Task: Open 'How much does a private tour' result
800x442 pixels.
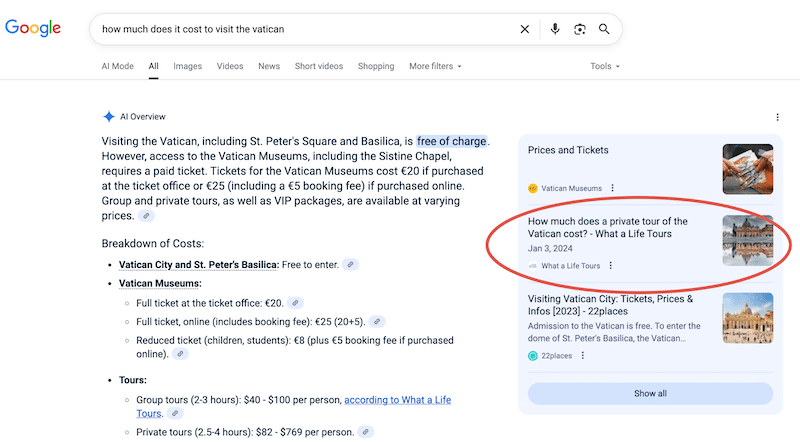Action: (x=608, y=227)
